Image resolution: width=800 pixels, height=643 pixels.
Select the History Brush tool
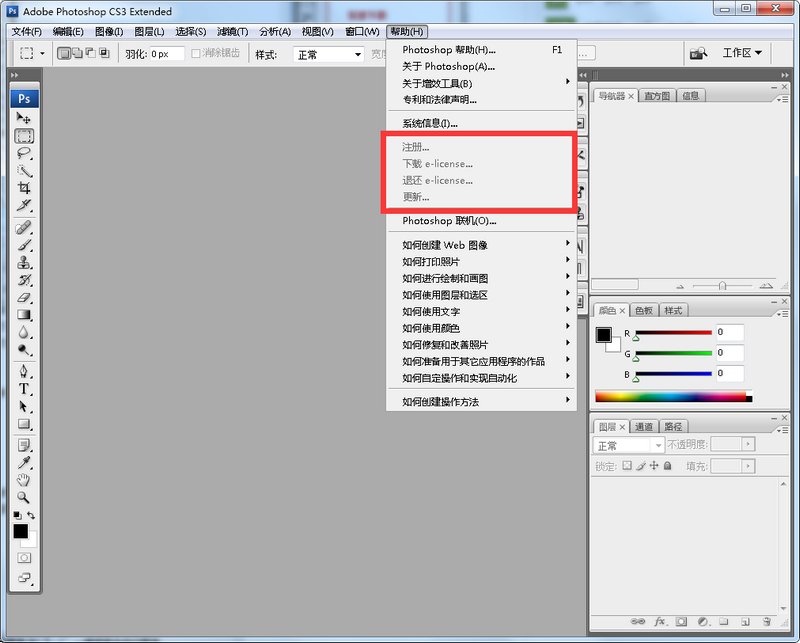23,280
